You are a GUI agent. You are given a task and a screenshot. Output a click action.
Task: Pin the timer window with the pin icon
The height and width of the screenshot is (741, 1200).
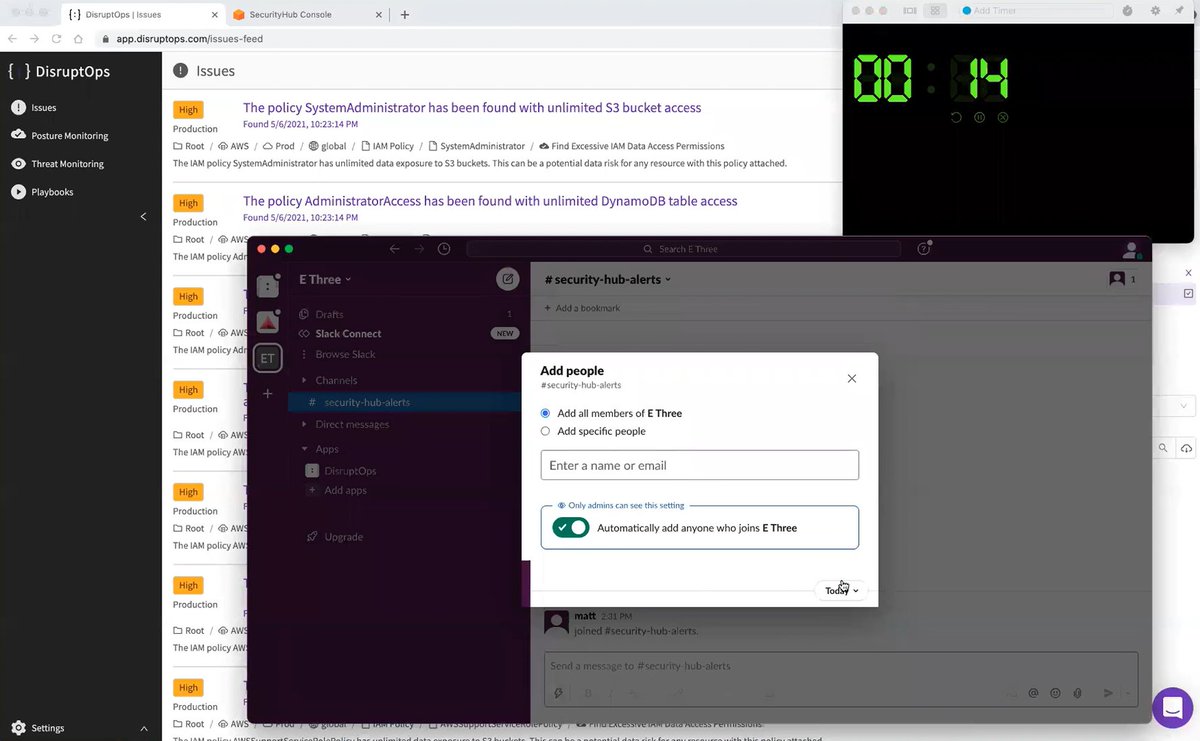coord(1180,11)
